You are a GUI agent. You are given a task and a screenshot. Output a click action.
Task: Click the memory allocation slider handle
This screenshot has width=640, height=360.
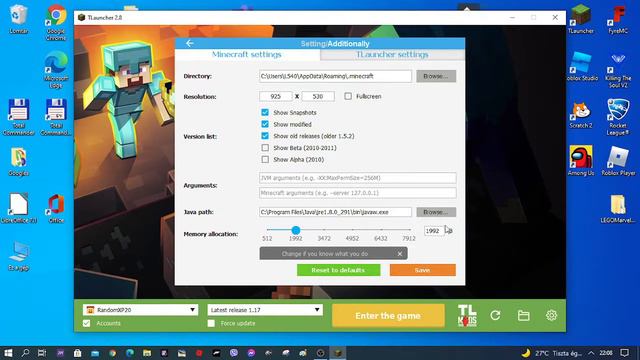click(296, 230)
